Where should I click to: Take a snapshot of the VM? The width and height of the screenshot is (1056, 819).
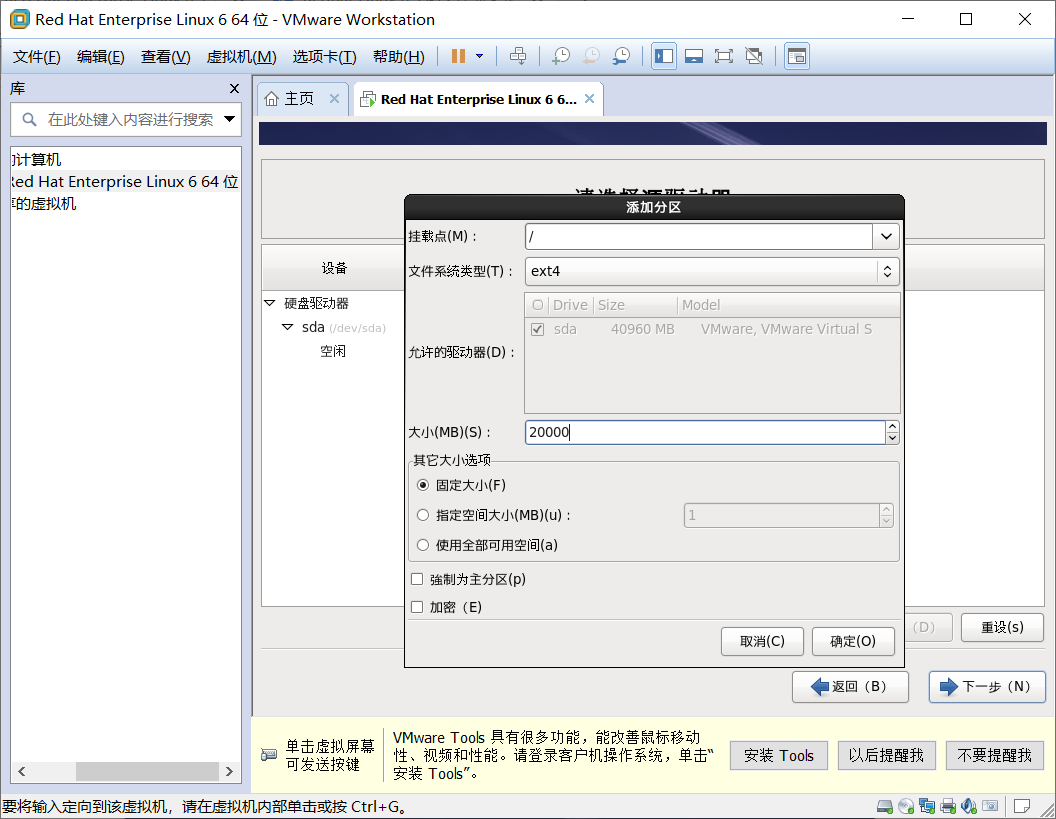560,56
